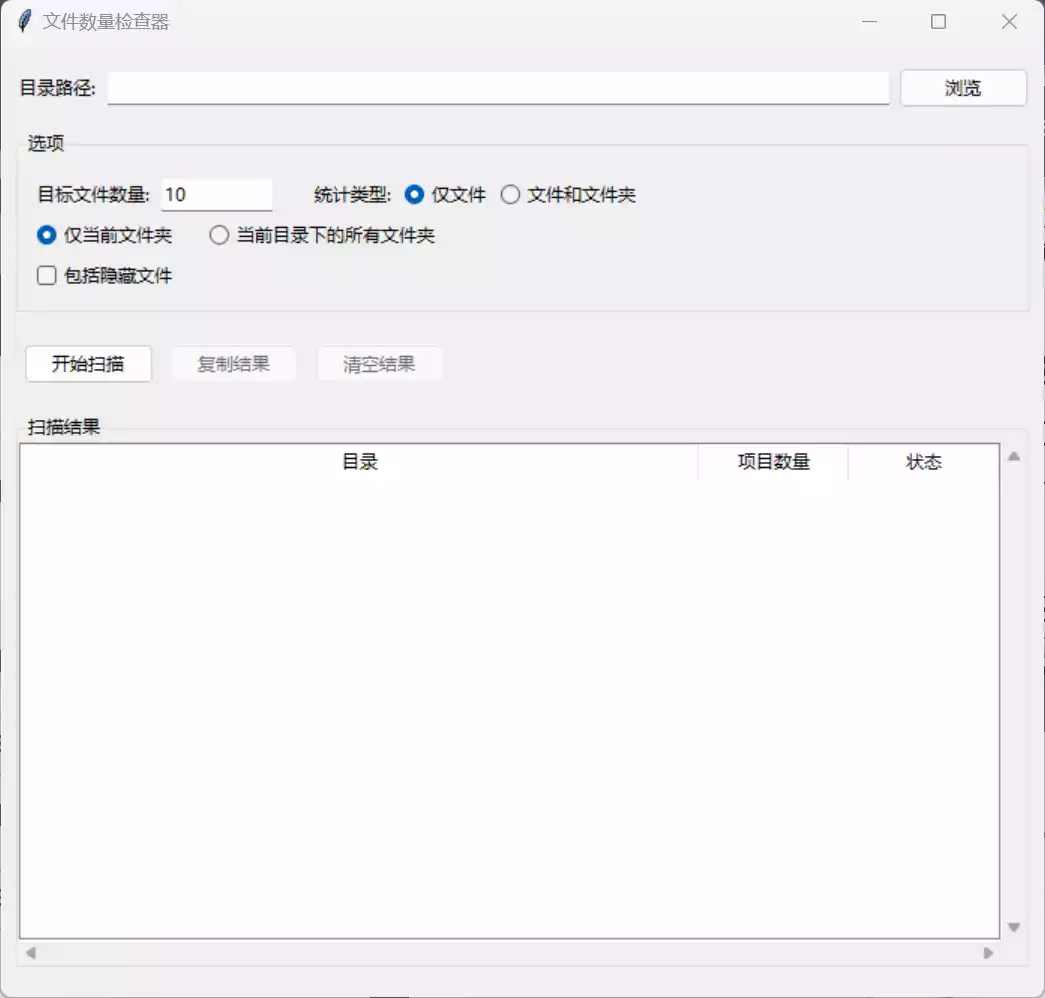Click inside the 目录路径 input field
Viewport: 1045px width, 998px height.
(x=500, y=88)
